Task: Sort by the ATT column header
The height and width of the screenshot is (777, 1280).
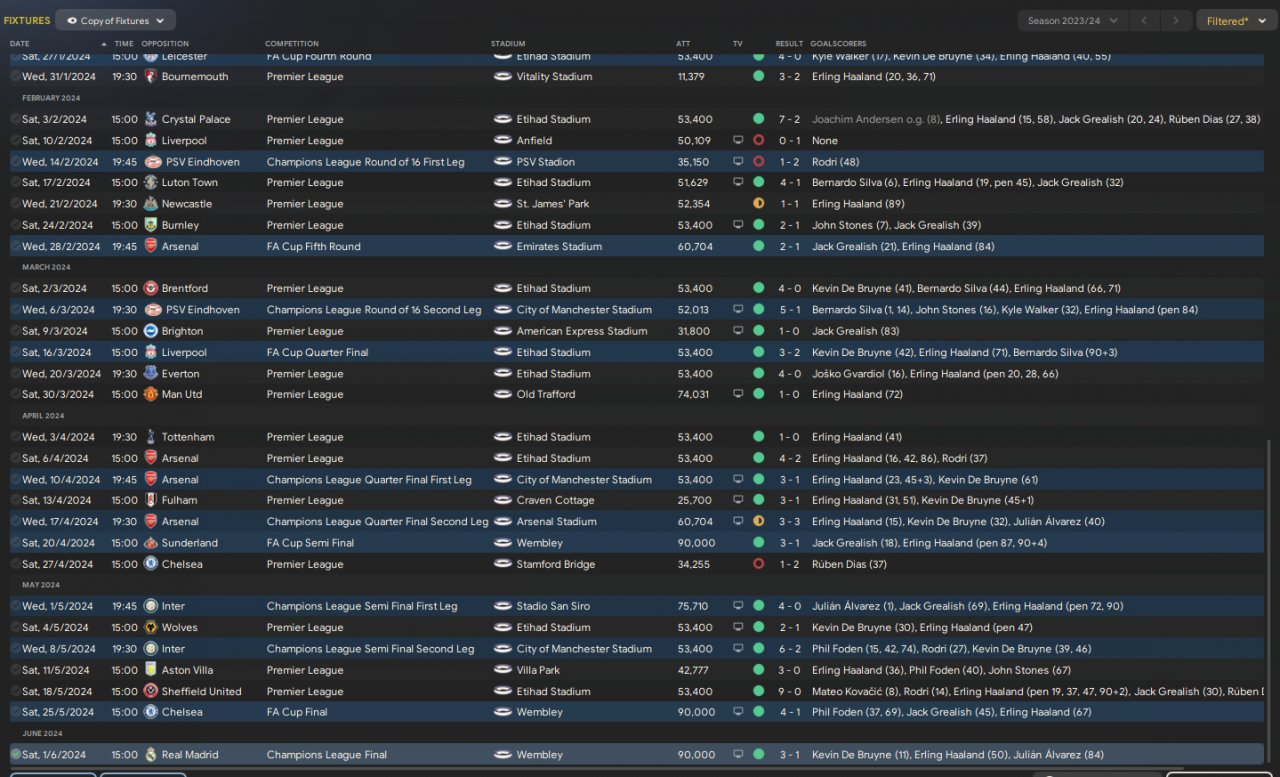Action: 683,44
